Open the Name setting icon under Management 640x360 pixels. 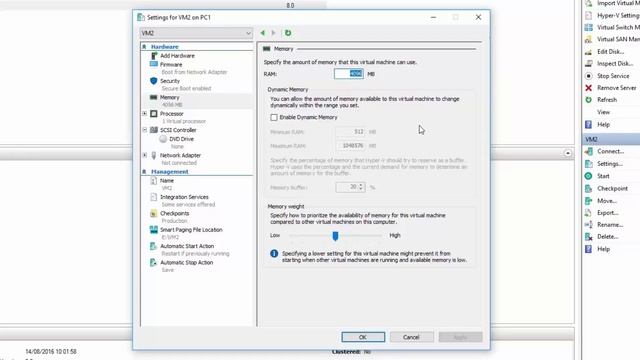click(153, 180)
